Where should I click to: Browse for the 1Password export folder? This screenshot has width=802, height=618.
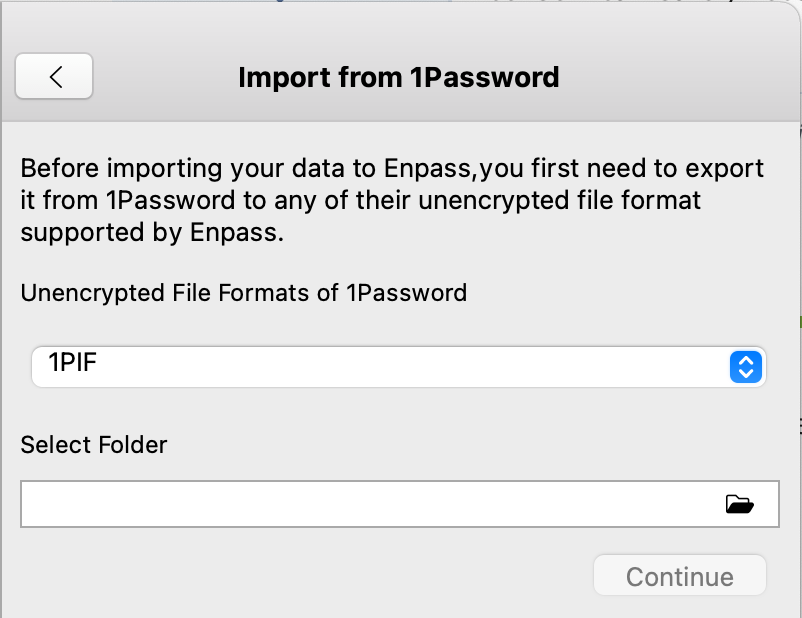(739, 504)
